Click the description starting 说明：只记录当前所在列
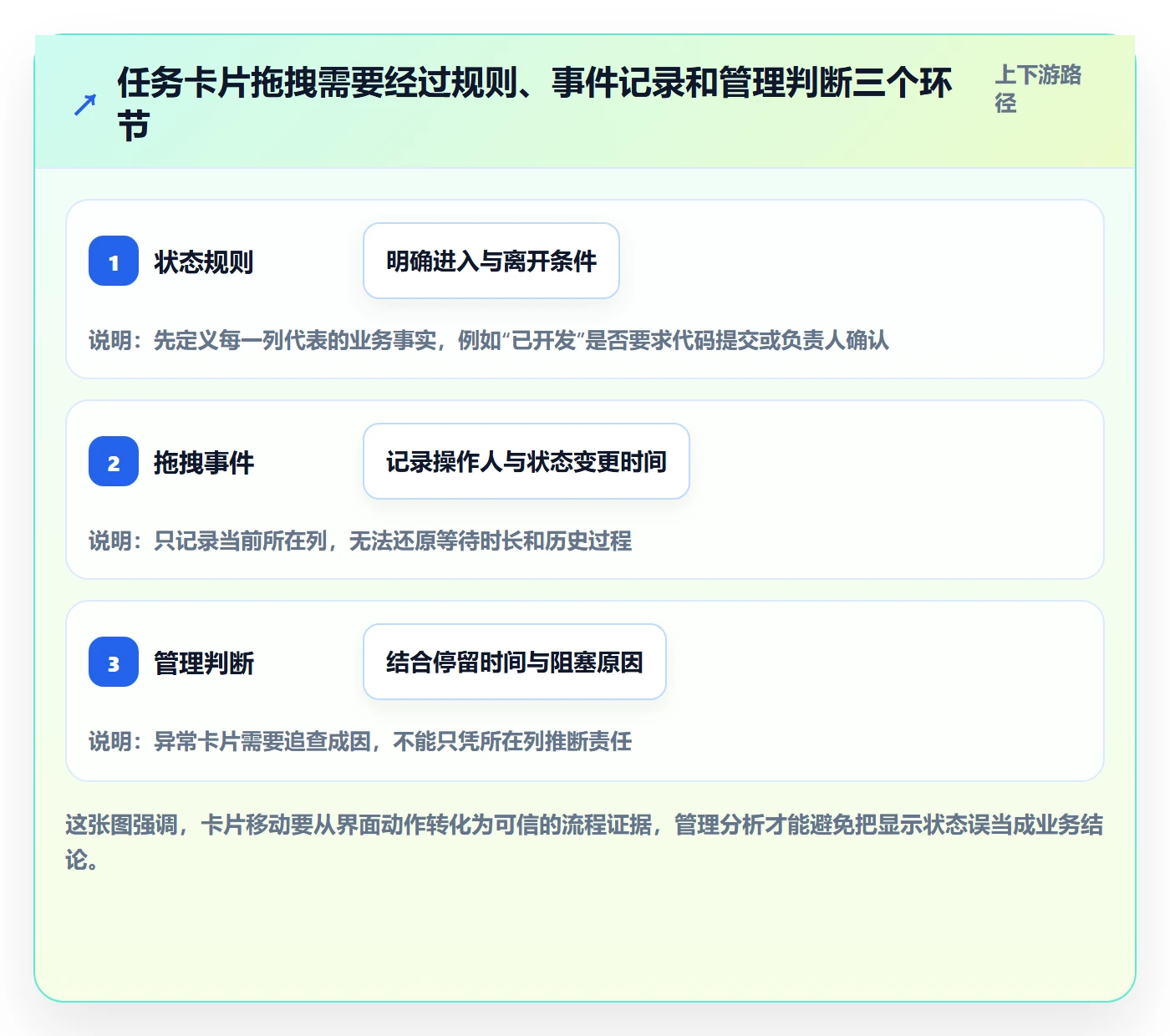The height and width of the screenshot is (1036, 1170). (360, 541)
